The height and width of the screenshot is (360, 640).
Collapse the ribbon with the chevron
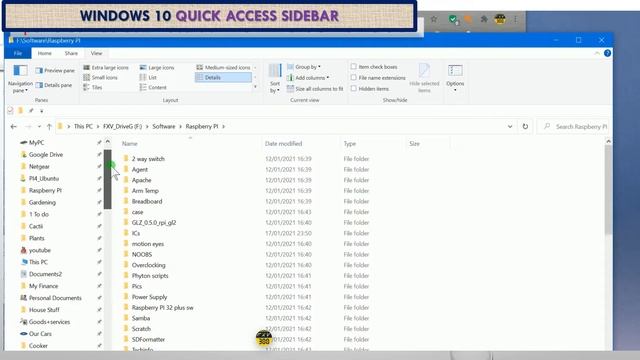[597, 53]
